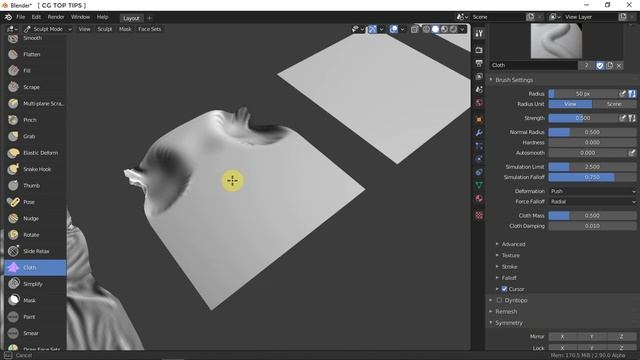The image size is (640, 360).
Task: Unlink the Cloth brush datablock
Action: click(x=619, y=65)
